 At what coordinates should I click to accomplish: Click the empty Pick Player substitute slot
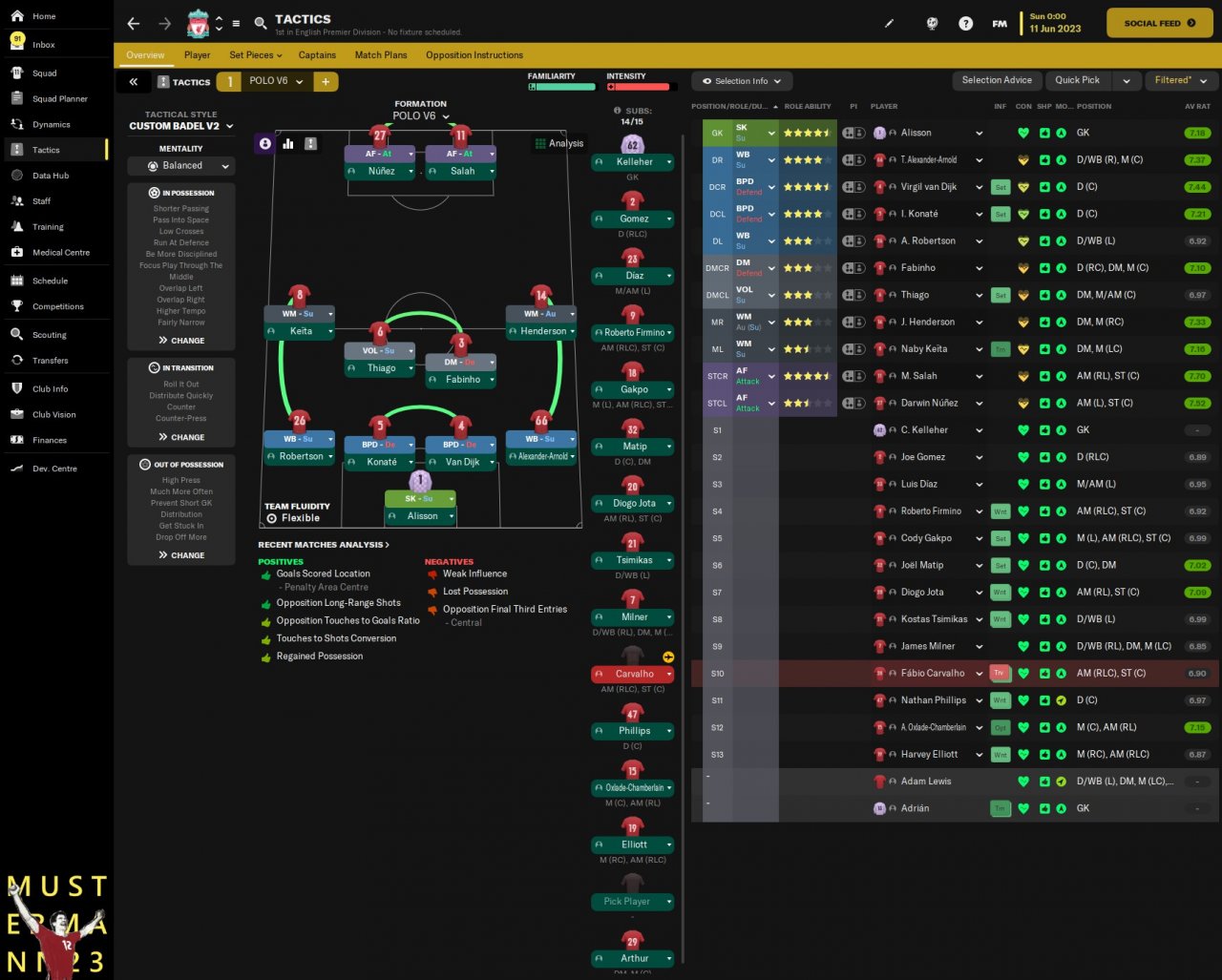click(632, 902)
